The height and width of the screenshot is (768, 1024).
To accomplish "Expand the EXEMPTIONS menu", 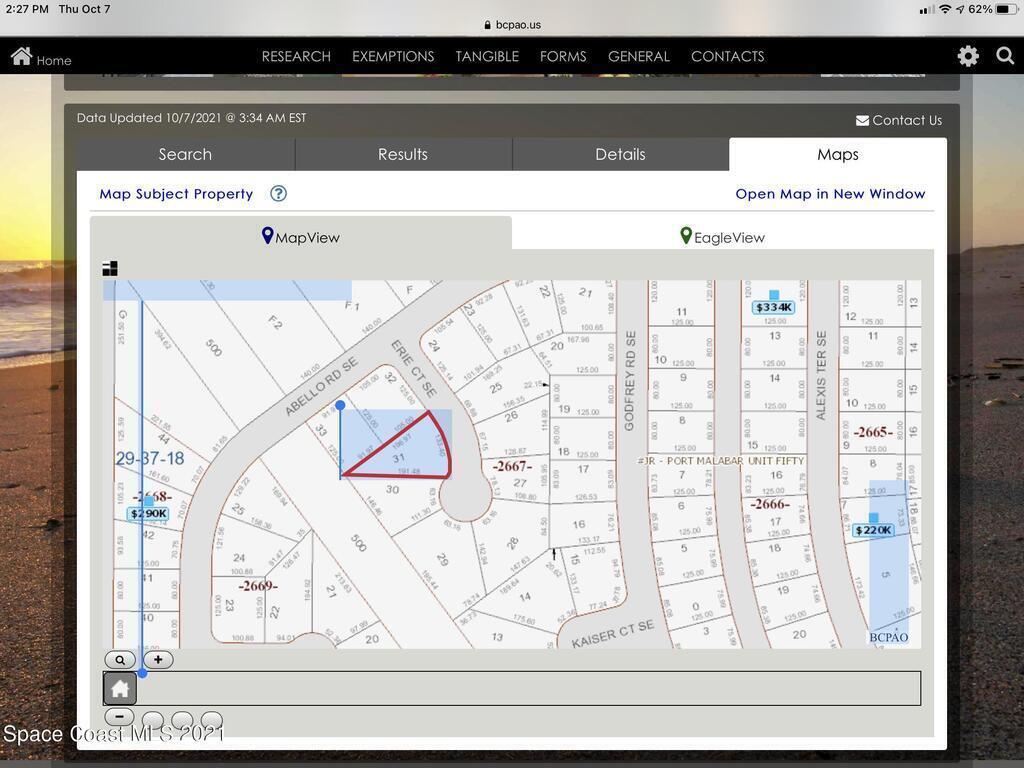I will [393, 56].
